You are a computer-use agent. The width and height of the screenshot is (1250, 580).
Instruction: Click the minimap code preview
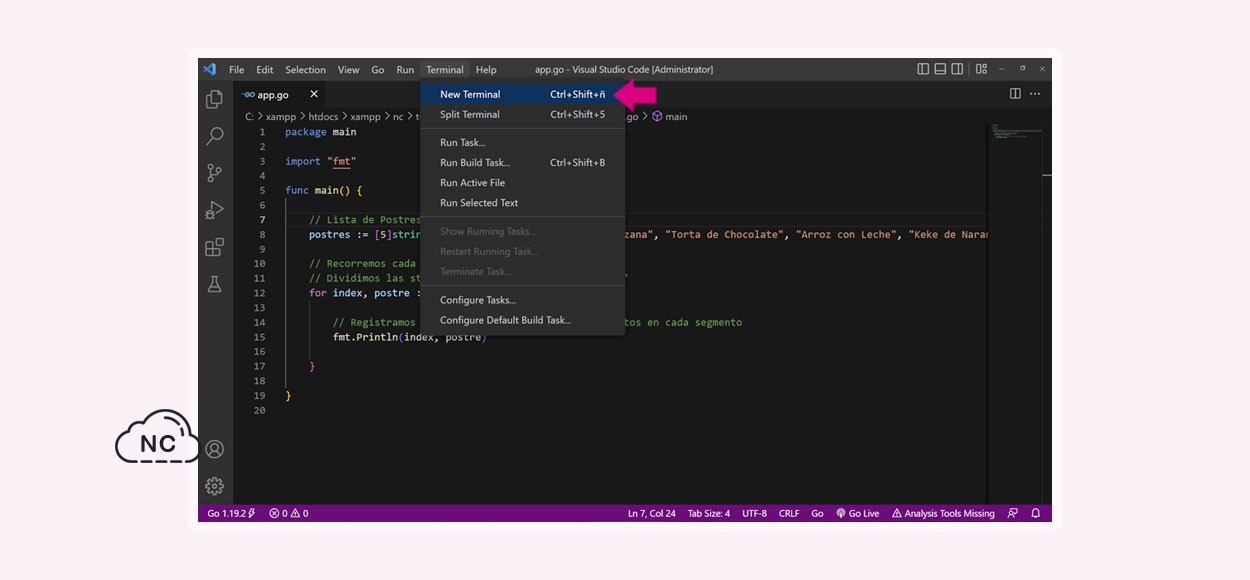pos(1016,133)
